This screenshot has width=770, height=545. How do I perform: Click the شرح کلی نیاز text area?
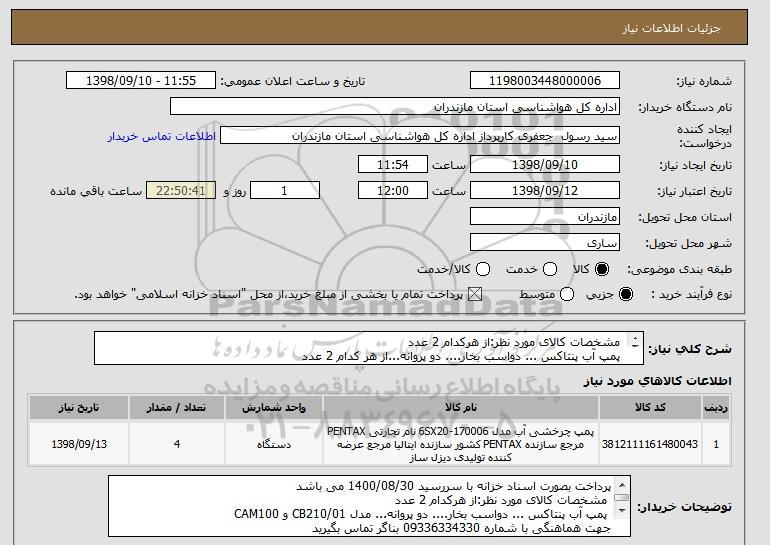coord(369,348)
